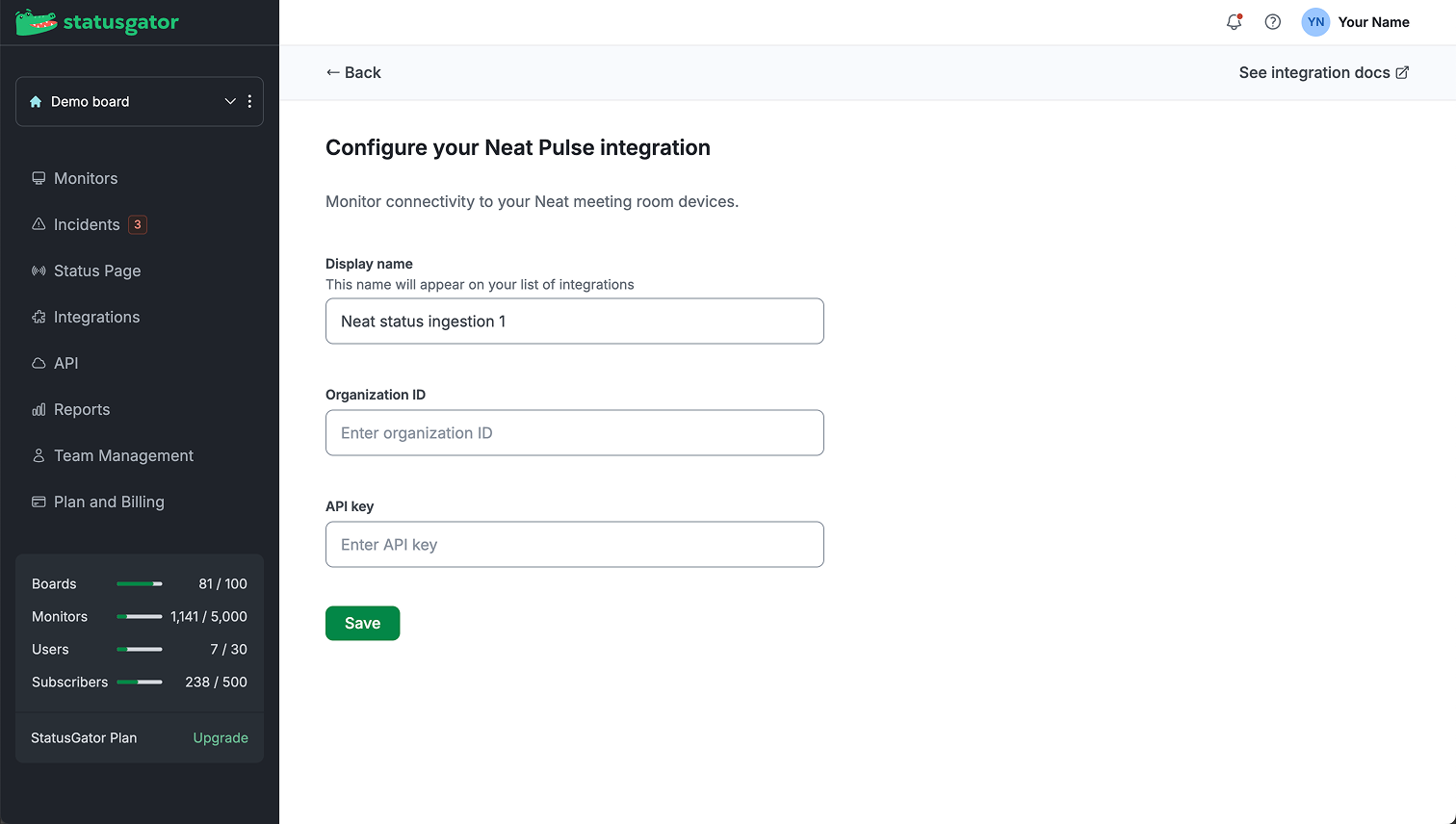Click the Team Management person icon
The image size is (1456, 824).
[x=39, y=455]
